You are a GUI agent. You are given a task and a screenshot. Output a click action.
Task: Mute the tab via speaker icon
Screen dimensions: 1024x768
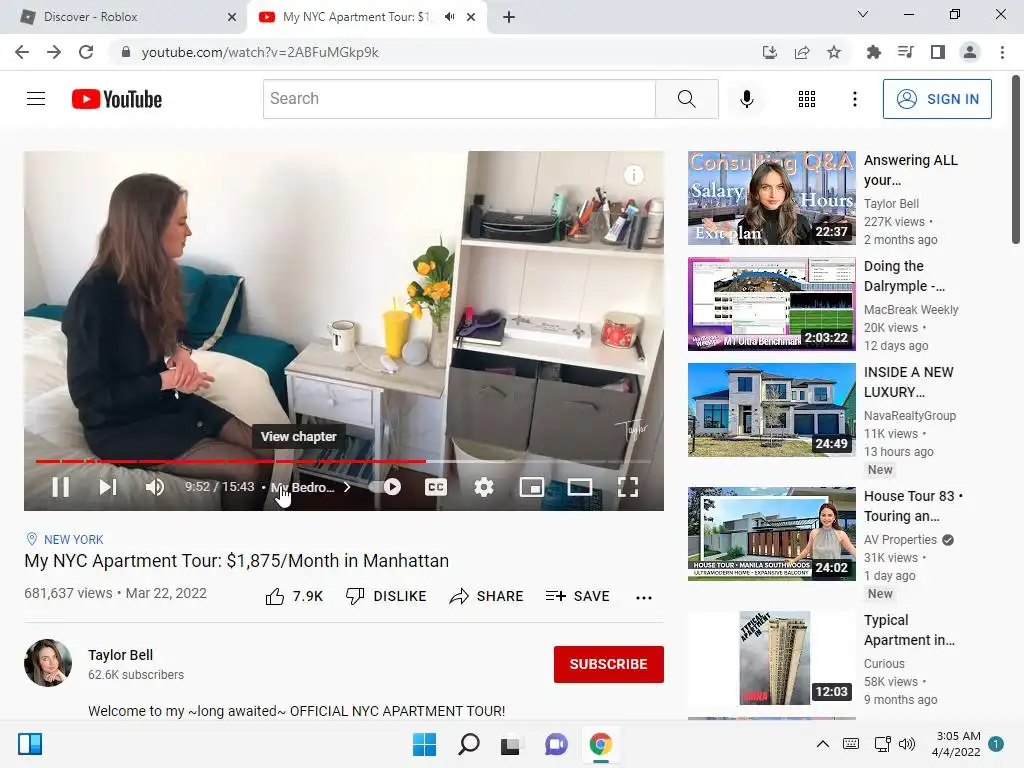tap(449, 17)
